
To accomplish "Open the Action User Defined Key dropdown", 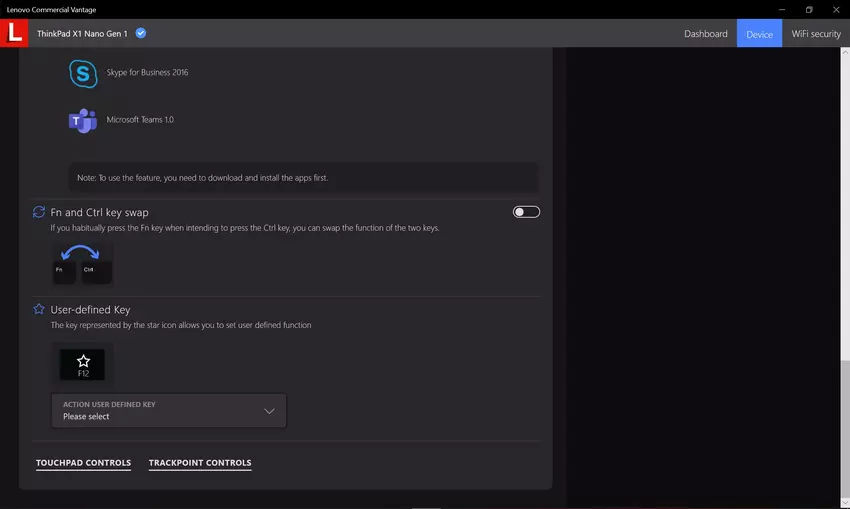I will [x=168, y=411].
